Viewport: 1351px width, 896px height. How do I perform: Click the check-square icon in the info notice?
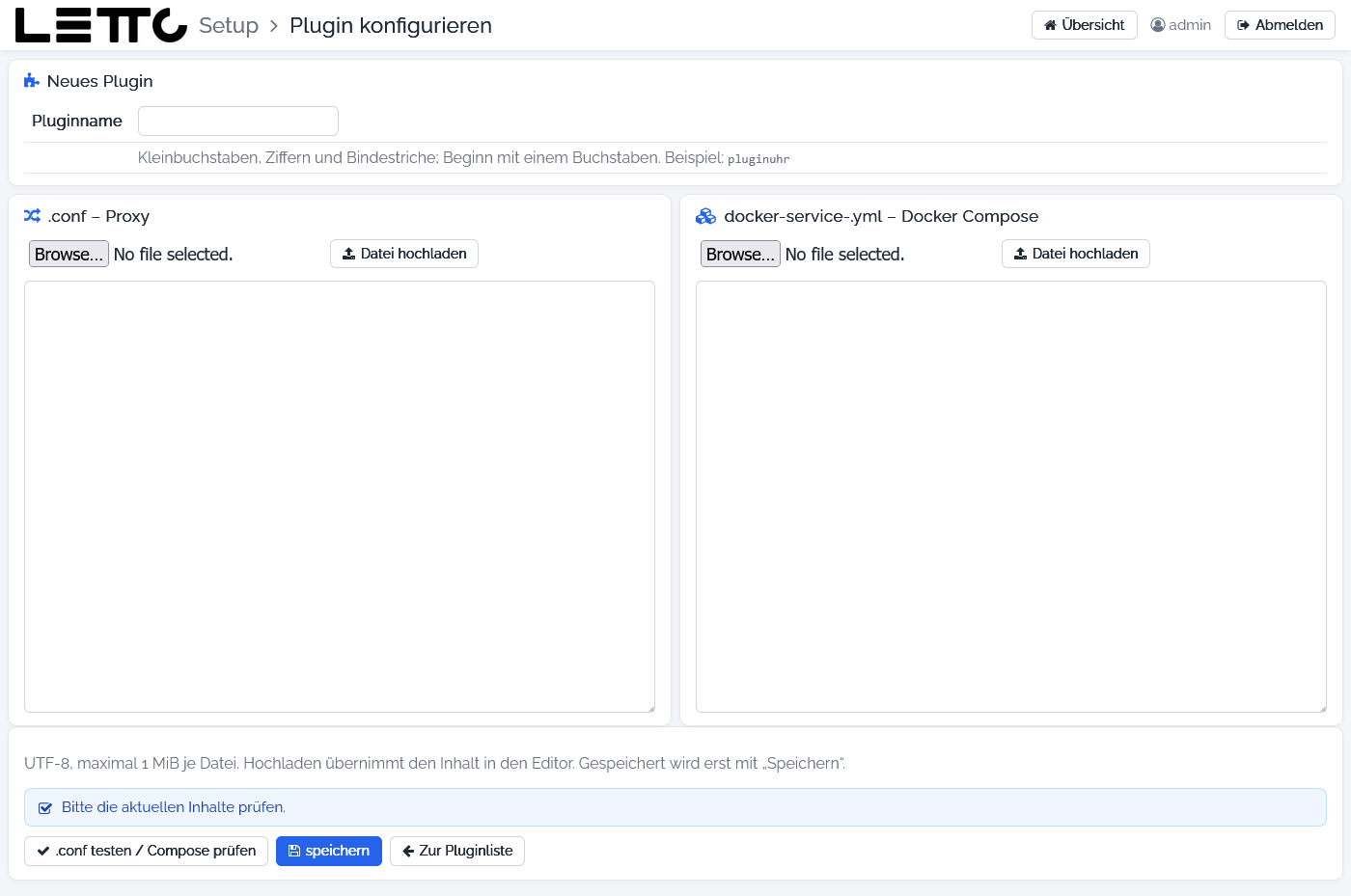point(45,808)
